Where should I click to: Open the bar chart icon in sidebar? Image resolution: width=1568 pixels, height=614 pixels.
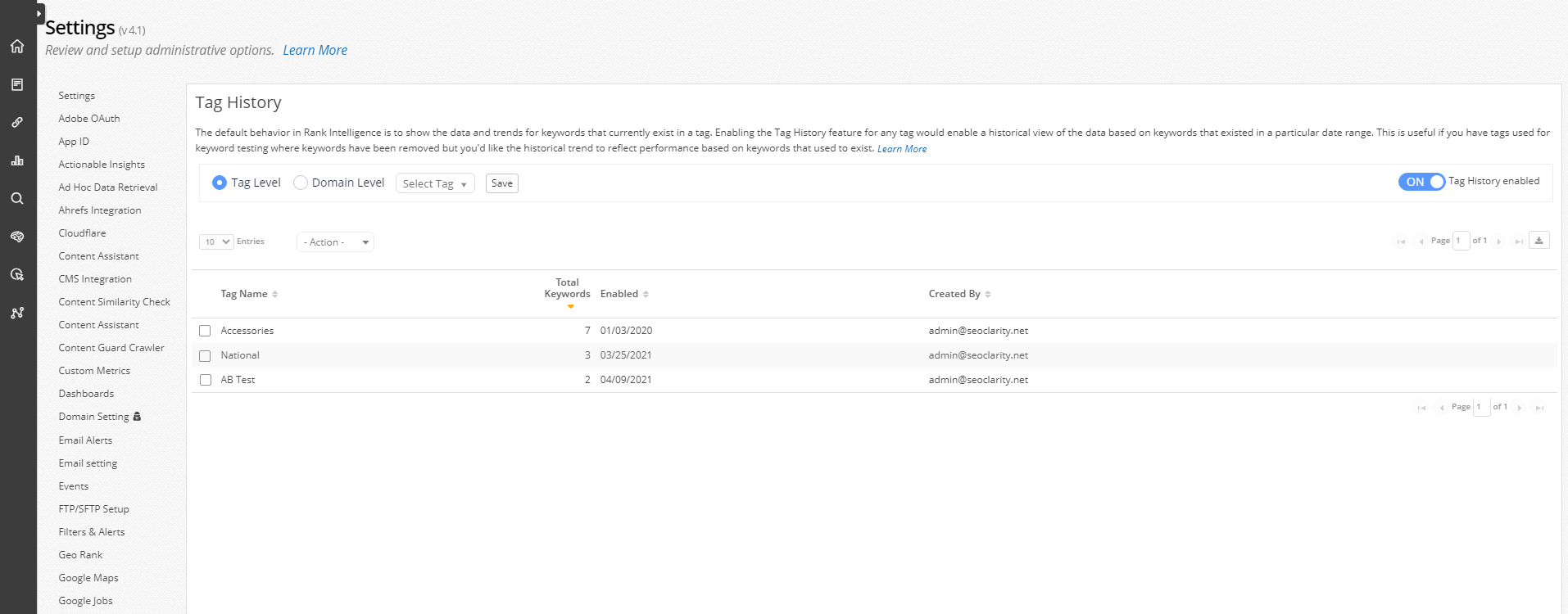point(17,160)
